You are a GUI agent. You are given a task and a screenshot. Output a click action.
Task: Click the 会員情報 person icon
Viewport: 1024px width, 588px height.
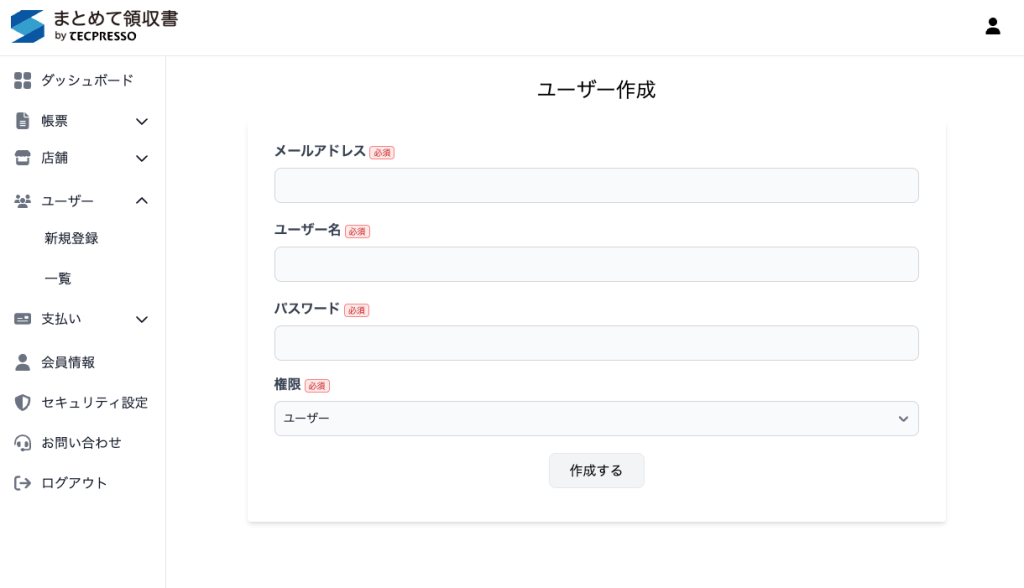pyautogui.click(x=23, y=362)
